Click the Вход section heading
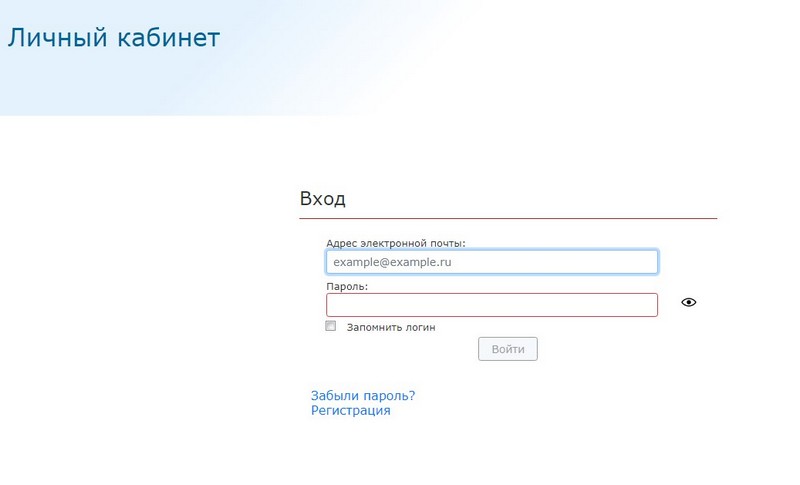This screenshot has height=485, width=800. [x=322, y=198]
